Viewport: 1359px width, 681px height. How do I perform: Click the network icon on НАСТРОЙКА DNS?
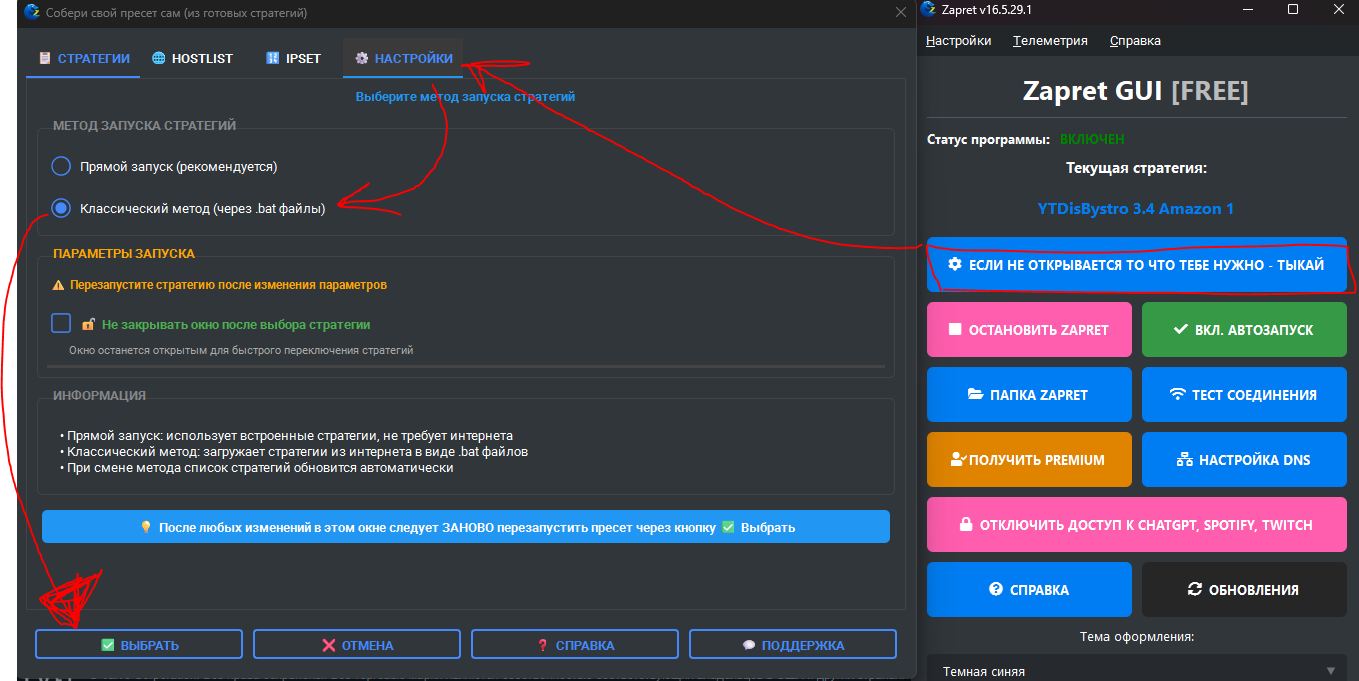[x=1185, y=459]
